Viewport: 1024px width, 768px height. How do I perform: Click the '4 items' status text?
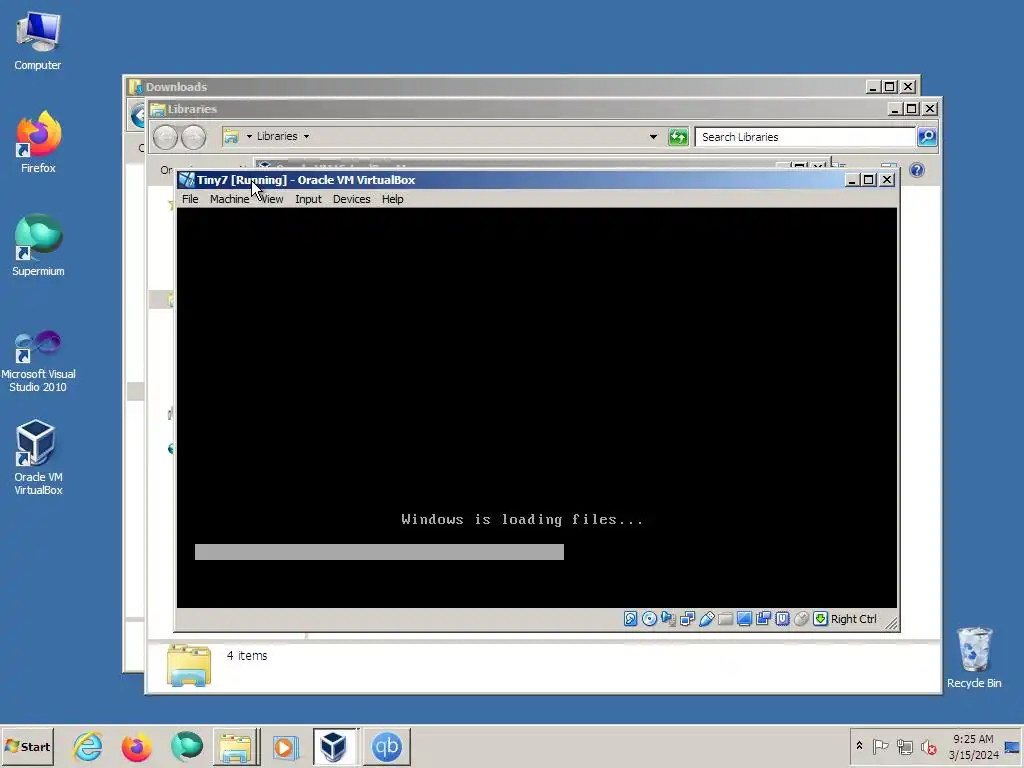[247, 656]
